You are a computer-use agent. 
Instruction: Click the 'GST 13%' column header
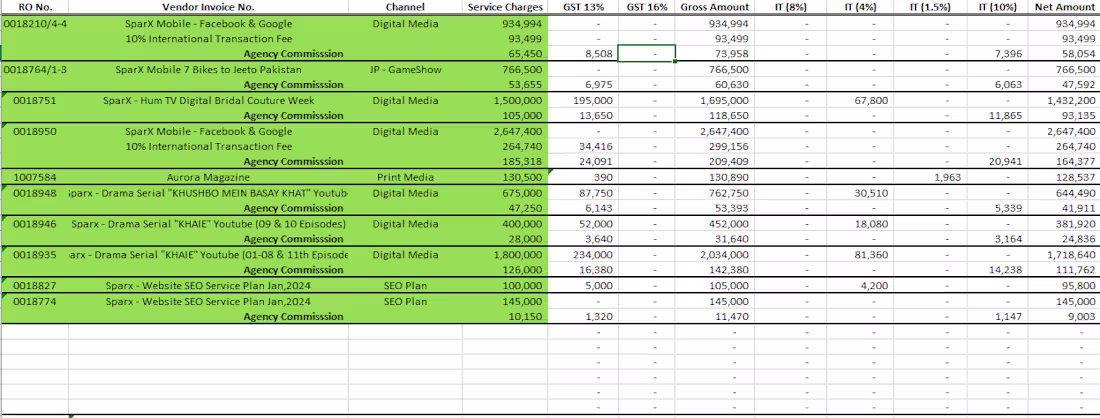click(x=582, y=7)
